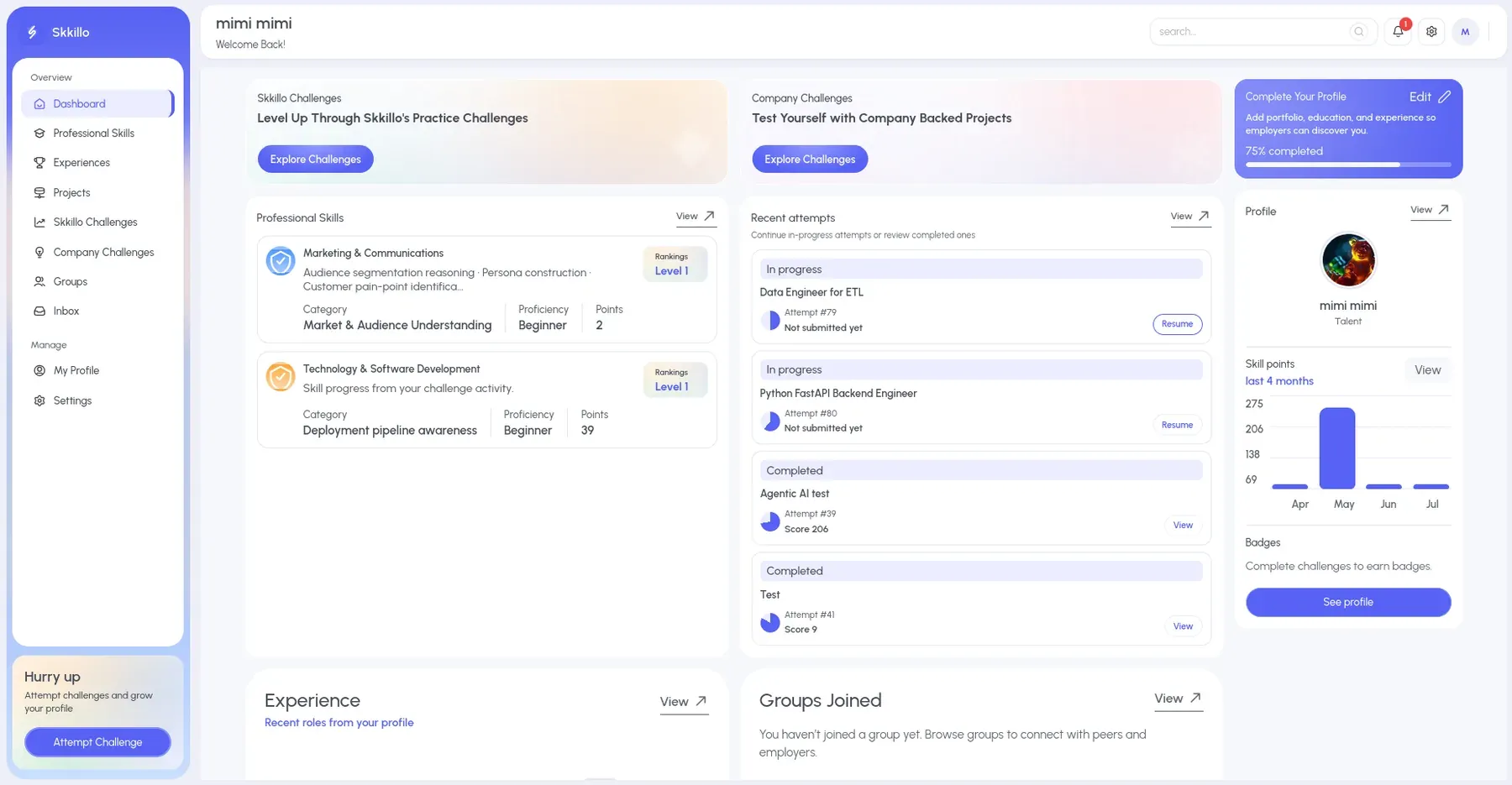This screenshot has height=785, width=1512.
Task: Resume the Data Engineer for ETL attempt
Action: point(1177,324)
